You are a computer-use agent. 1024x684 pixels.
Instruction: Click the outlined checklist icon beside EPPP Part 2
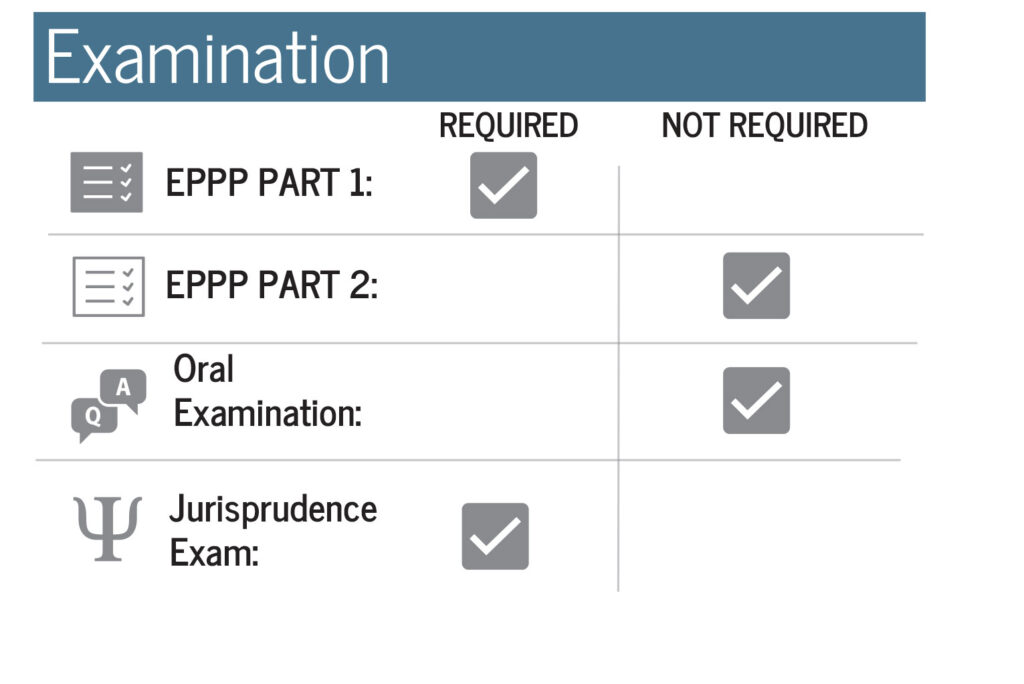click(108, 287)
